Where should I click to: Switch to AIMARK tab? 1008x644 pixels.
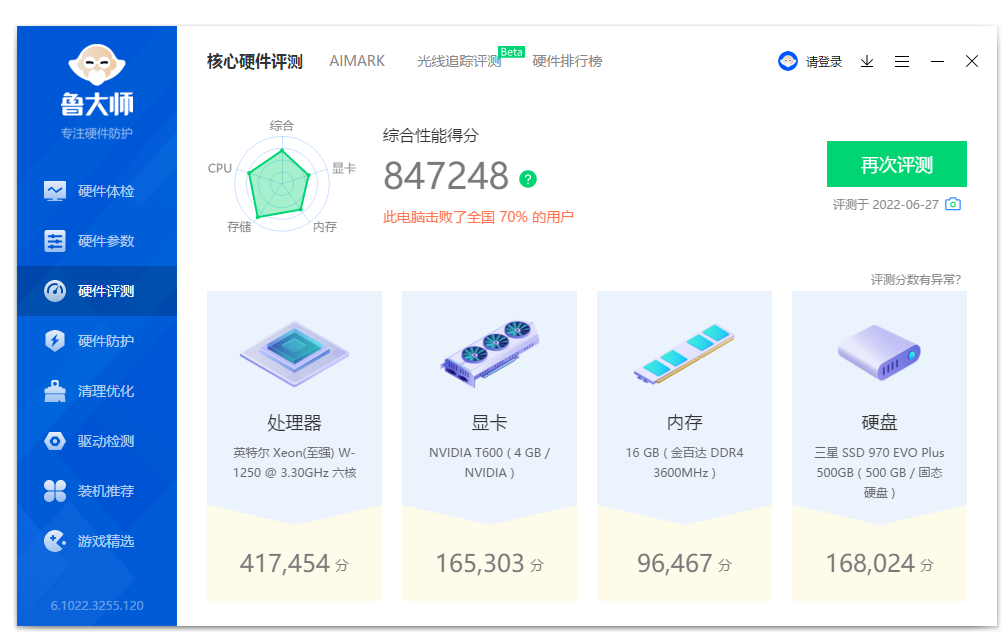pos(357,61)
